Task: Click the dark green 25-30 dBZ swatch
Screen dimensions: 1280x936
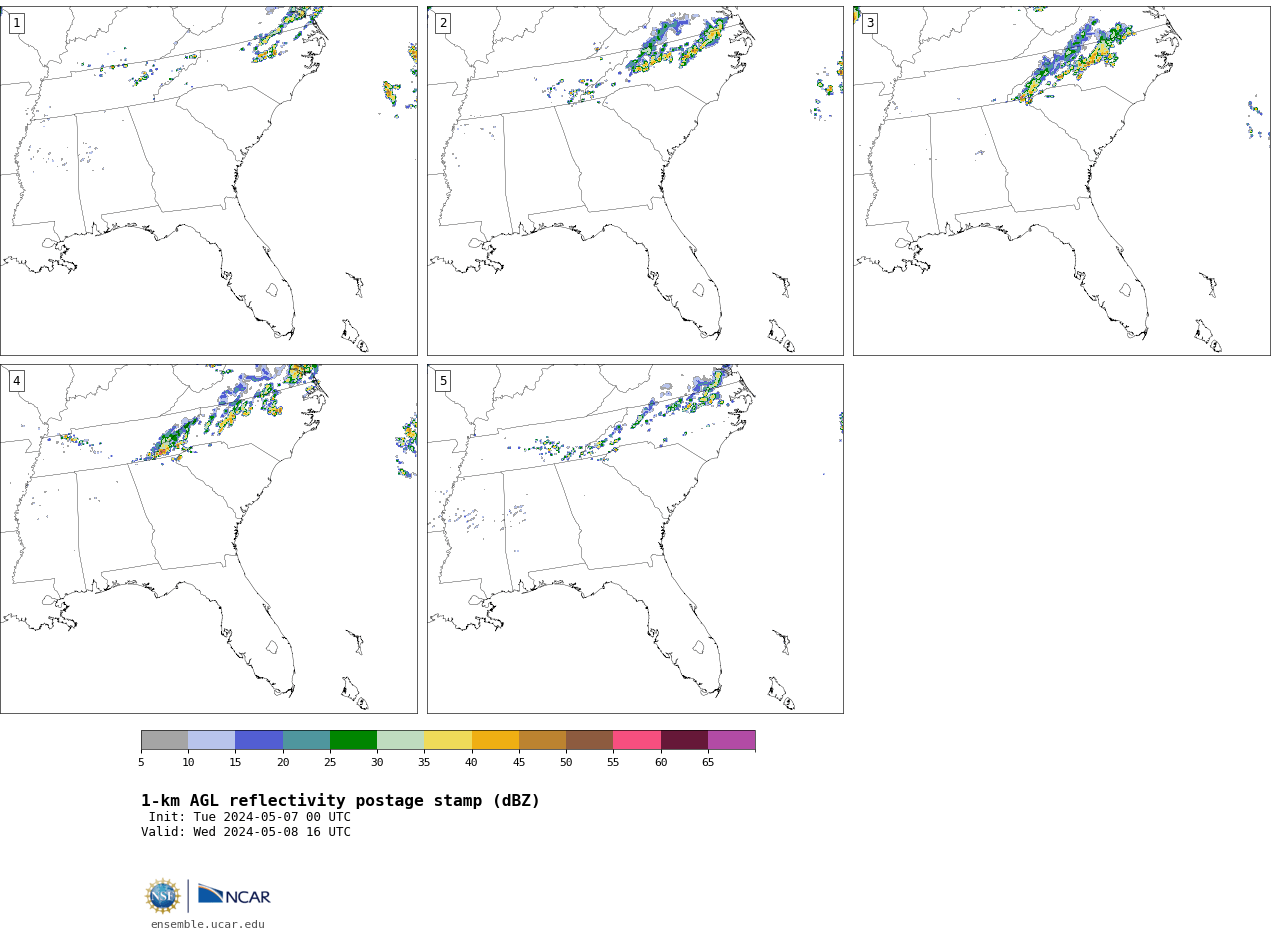Action: click(353, 740)
